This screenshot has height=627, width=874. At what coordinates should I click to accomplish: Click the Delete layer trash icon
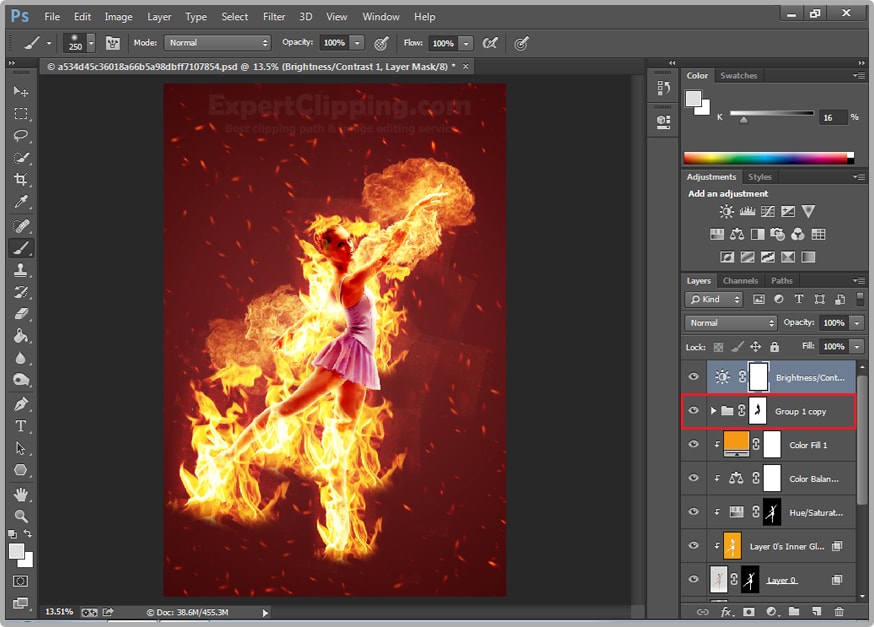(840, 612)
